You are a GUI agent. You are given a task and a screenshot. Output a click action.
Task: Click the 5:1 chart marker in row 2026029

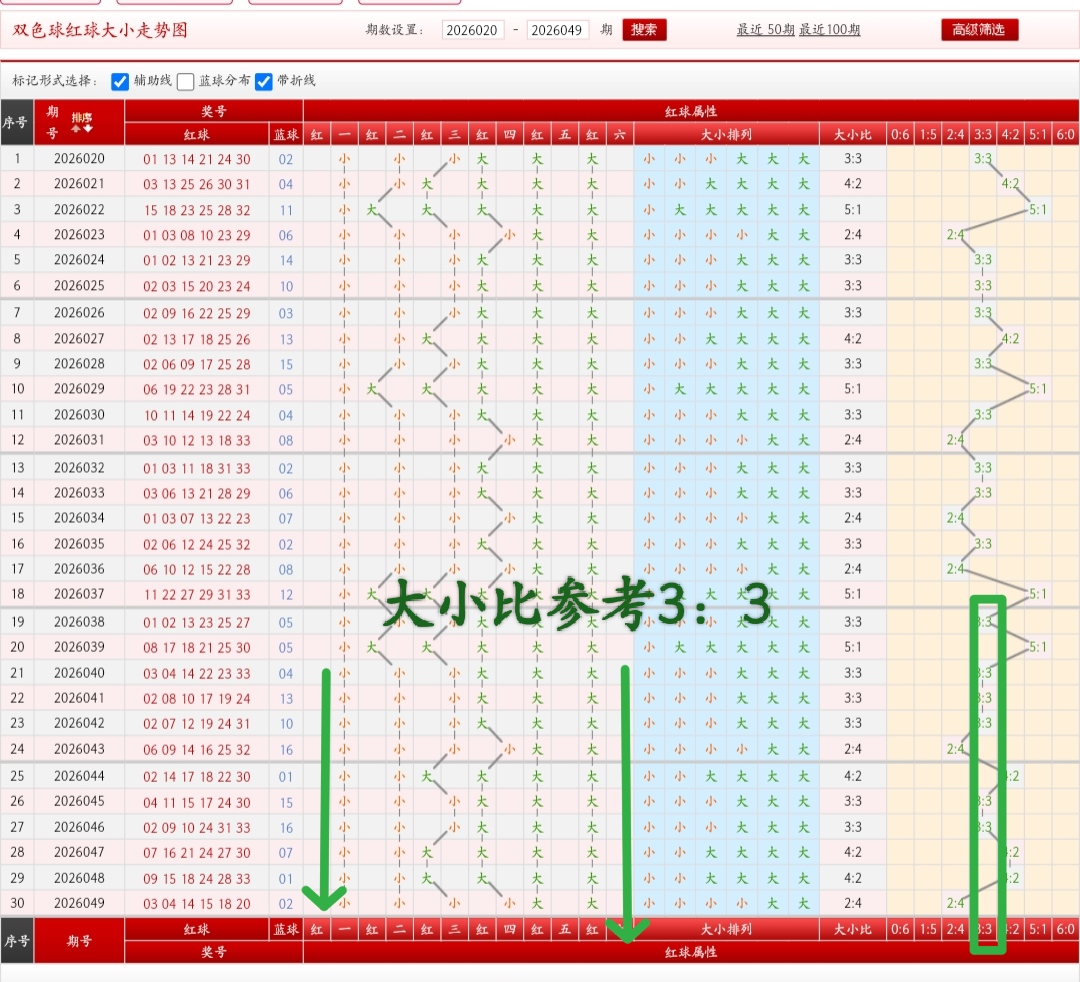click(1038, 389)
